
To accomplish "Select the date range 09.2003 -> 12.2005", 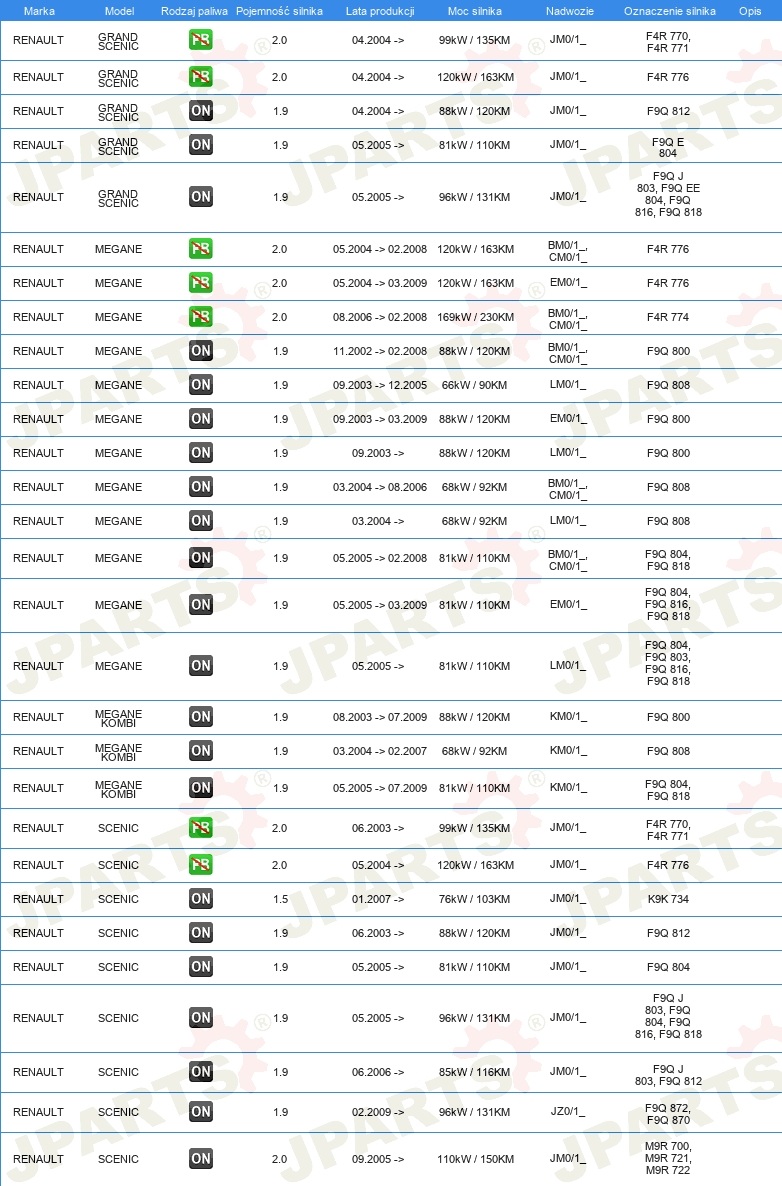I will [380, 385].
